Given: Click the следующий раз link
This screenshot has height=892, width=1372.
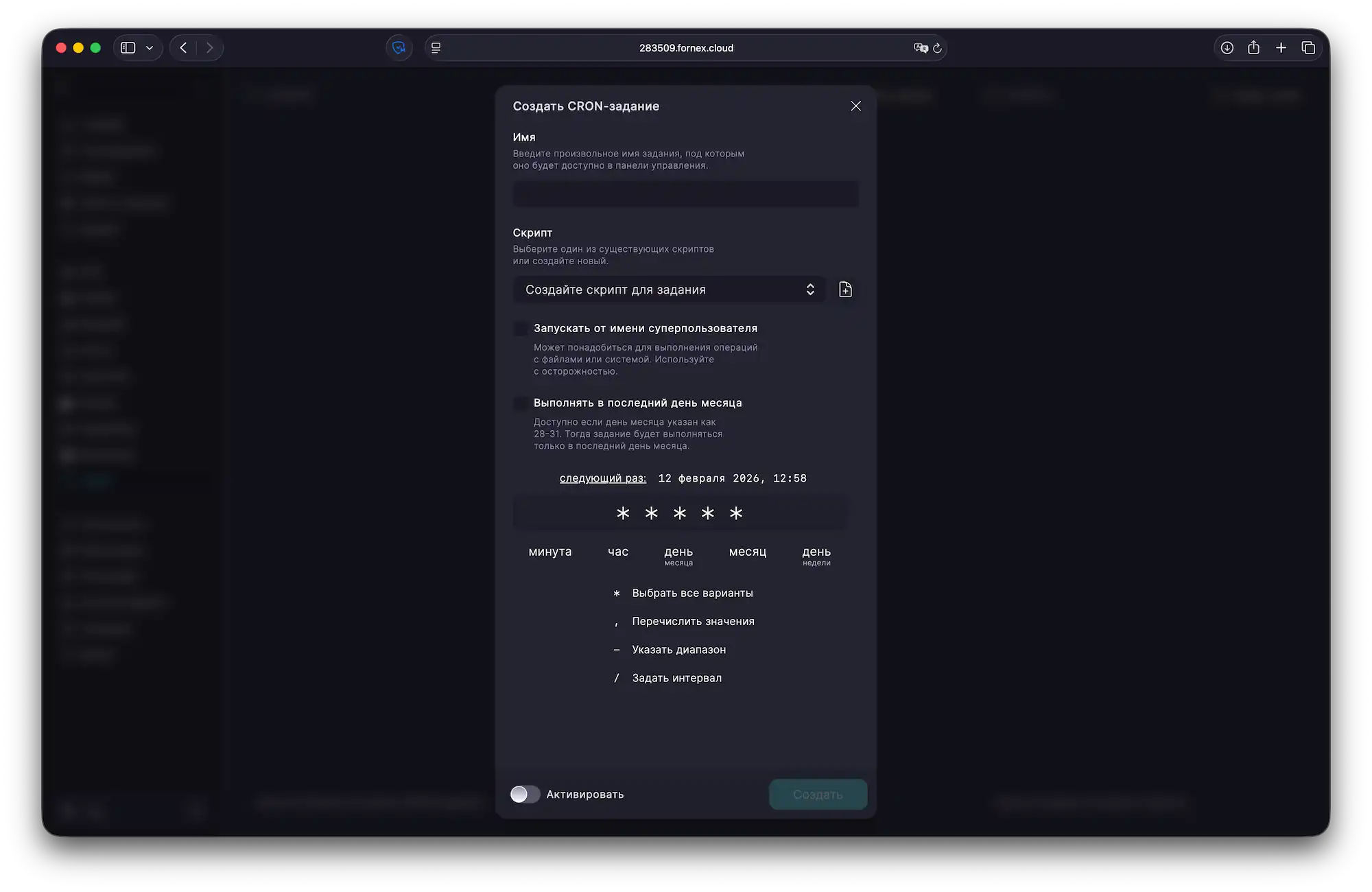Looking at the screenshot, I should [602, 478].
